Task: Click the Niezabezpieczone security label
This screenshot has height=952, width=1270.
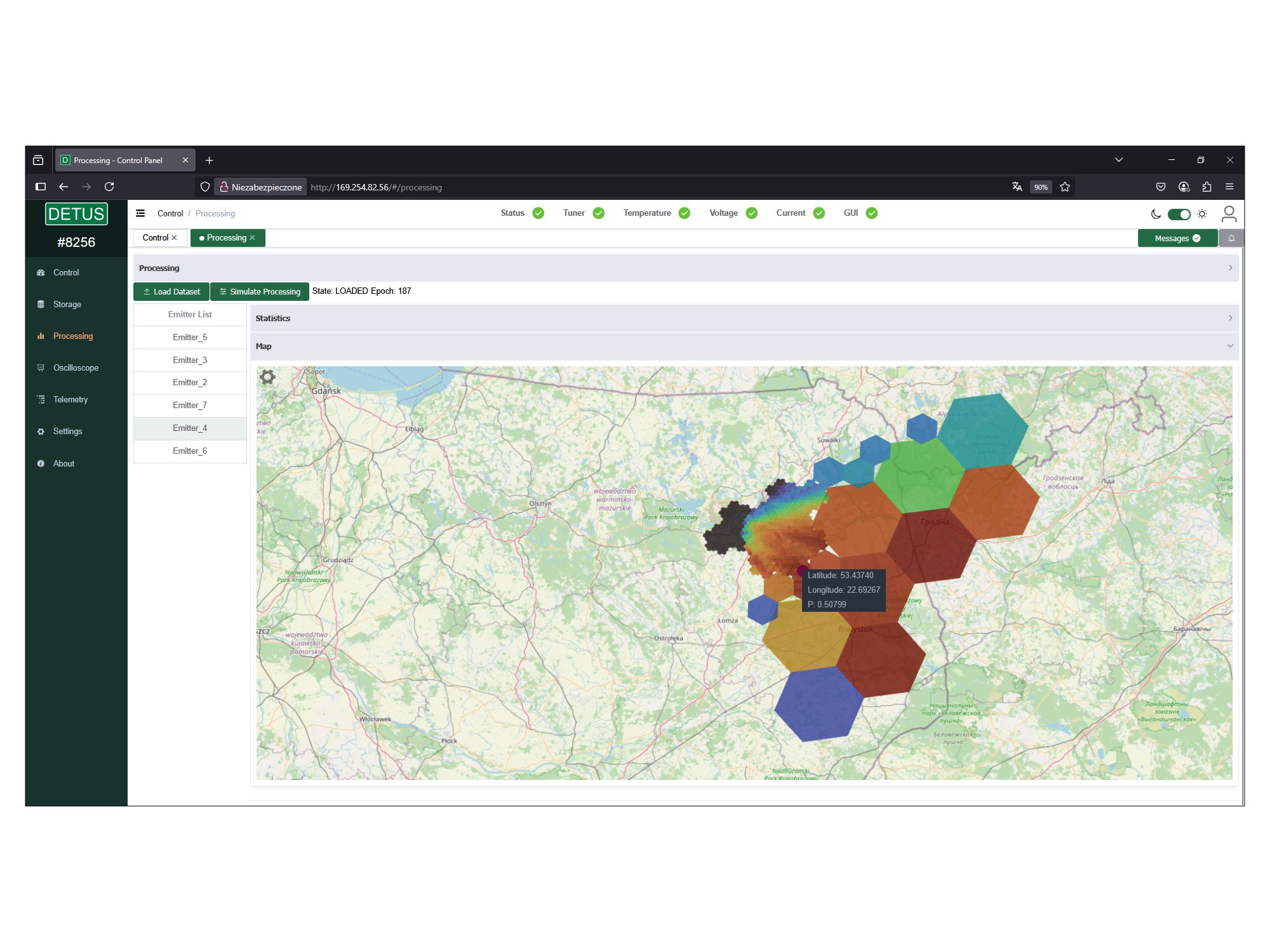Action: [261, 187]
